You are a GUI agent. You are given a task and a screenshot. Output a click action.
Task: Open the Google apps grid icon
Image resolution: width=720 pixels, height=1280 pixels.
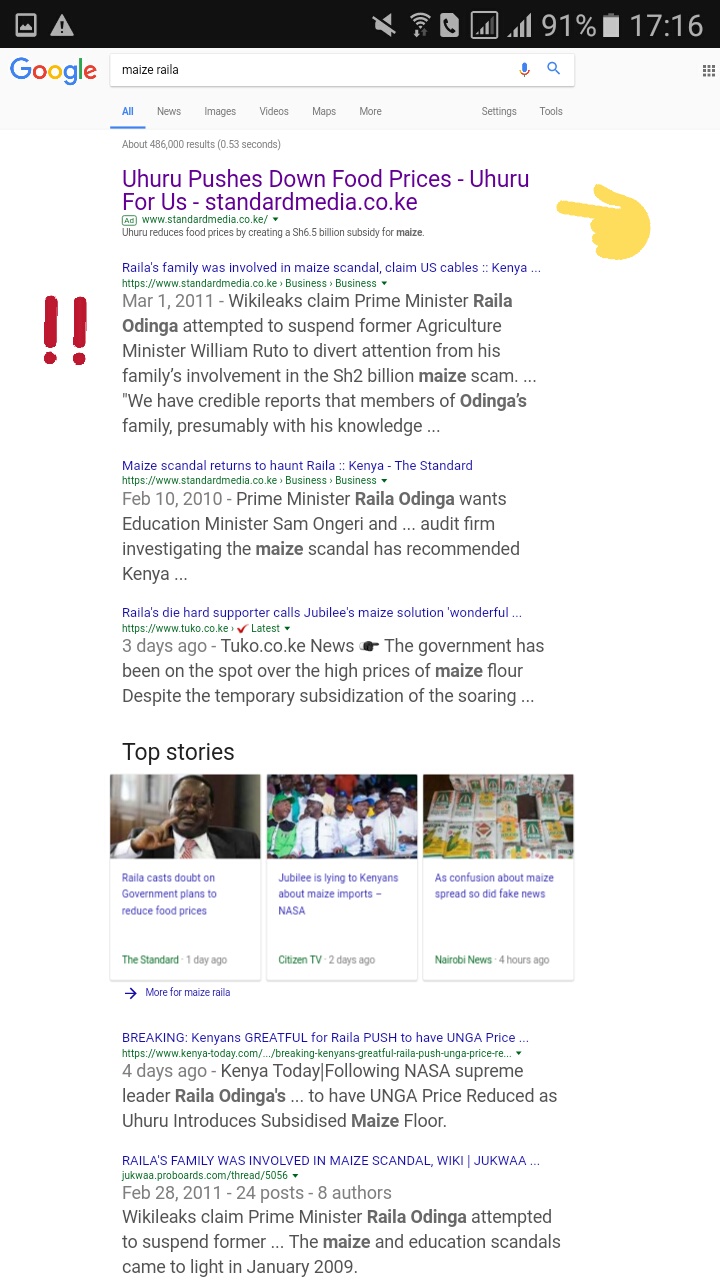[708, 70]
